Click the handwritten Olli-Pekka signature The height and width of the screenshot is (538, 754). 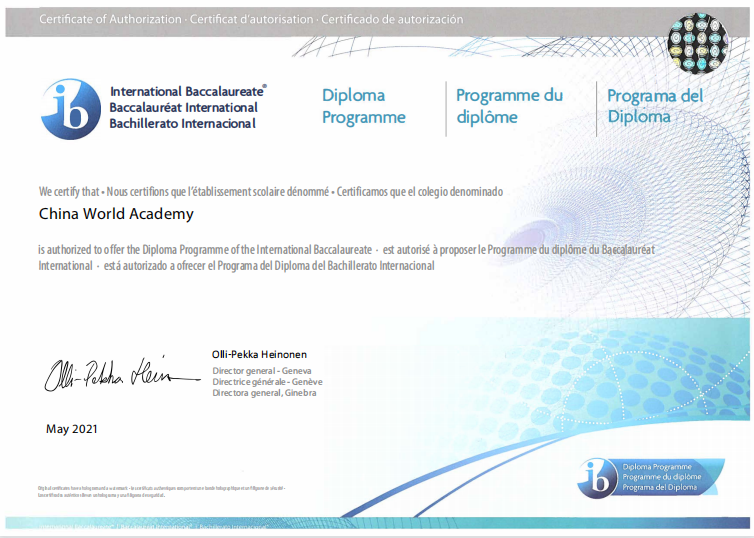click(x=122, y=374)
